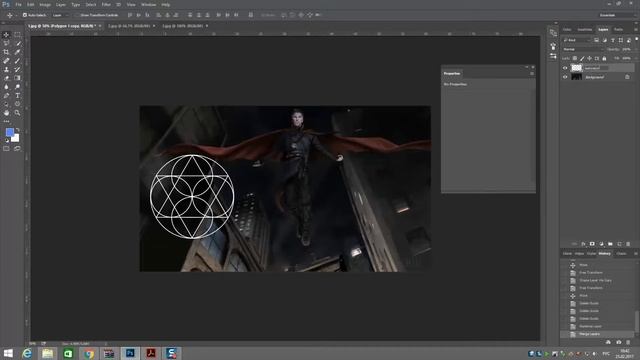
Task: Select the Hand tool
Action: click(x=6, y=113)
